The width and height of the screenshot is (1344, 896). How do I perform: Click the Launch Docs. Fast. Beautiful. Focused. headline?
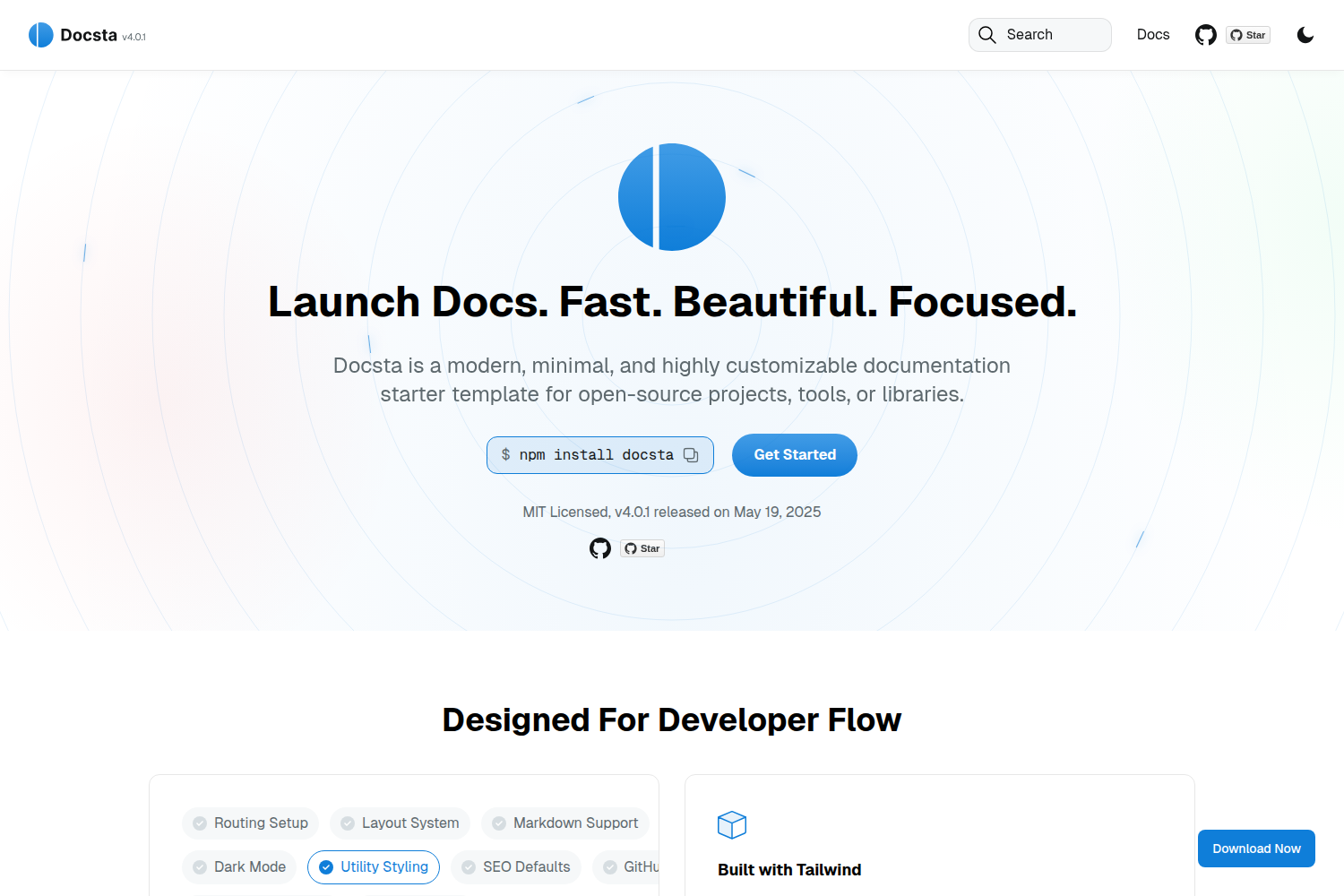coord(672,302)
